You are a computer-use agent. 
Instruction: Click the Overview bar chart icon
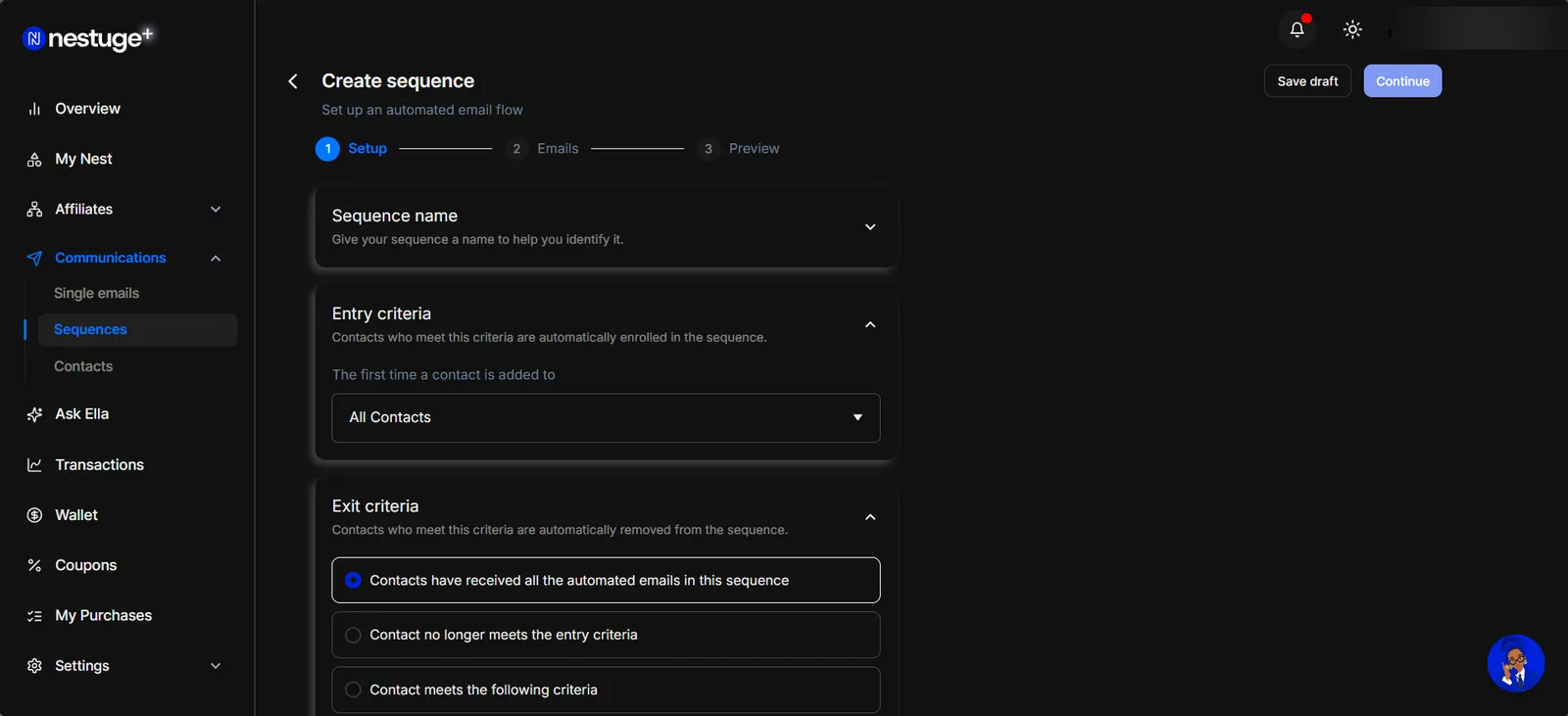[34, 109]
